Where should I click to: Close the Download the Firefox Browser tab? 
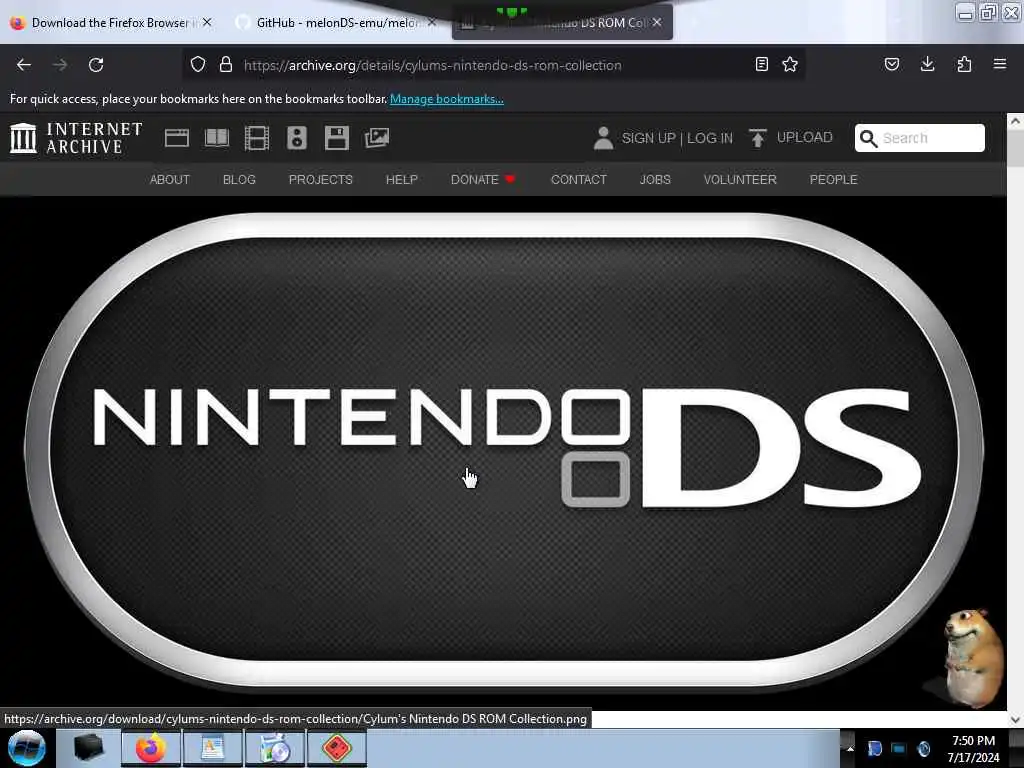click(207, 22)
